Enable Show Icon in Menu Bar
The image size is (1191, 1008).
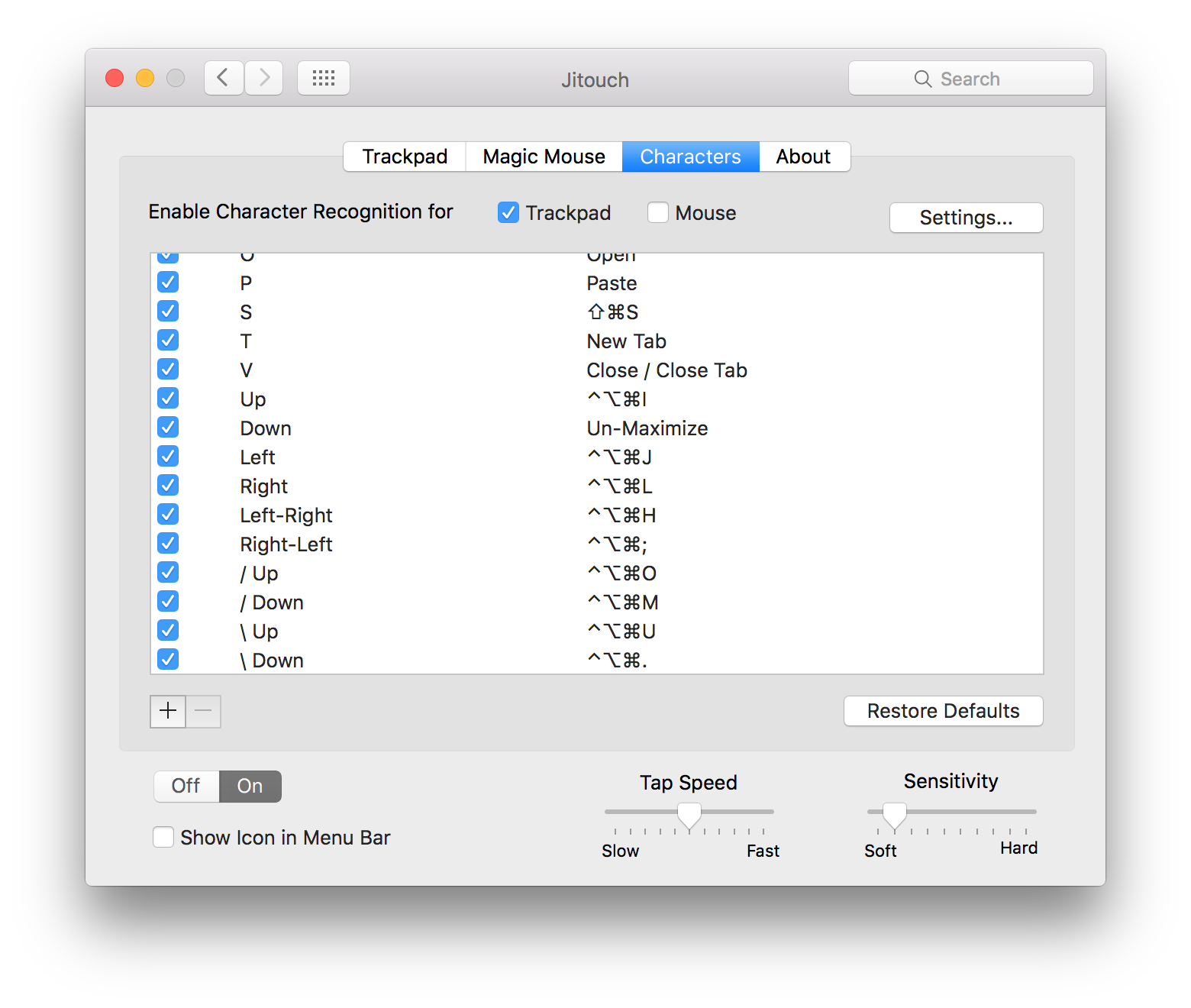(163, 837)
